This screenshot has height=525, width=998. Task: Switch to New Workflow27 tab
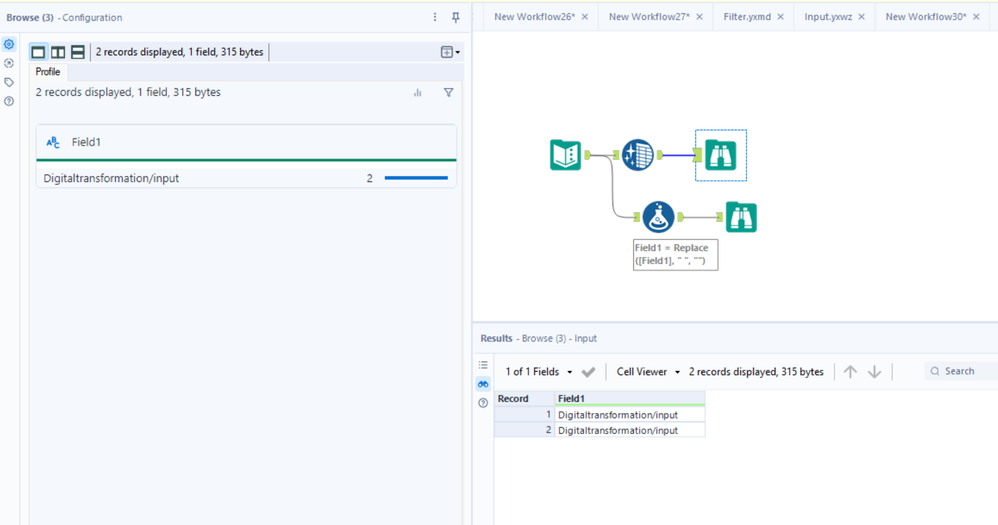[649, 17]
